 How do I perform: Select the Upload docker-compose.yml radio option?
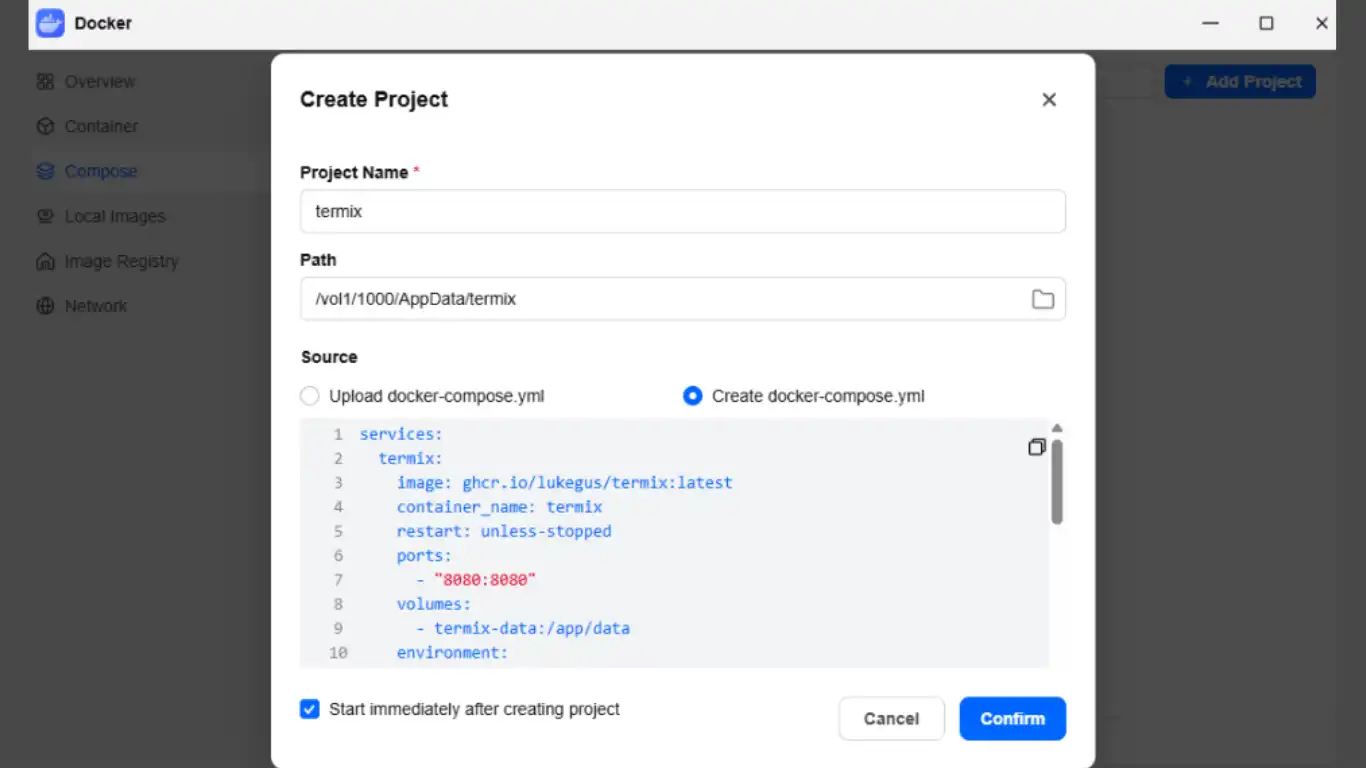tap(310, 396)
